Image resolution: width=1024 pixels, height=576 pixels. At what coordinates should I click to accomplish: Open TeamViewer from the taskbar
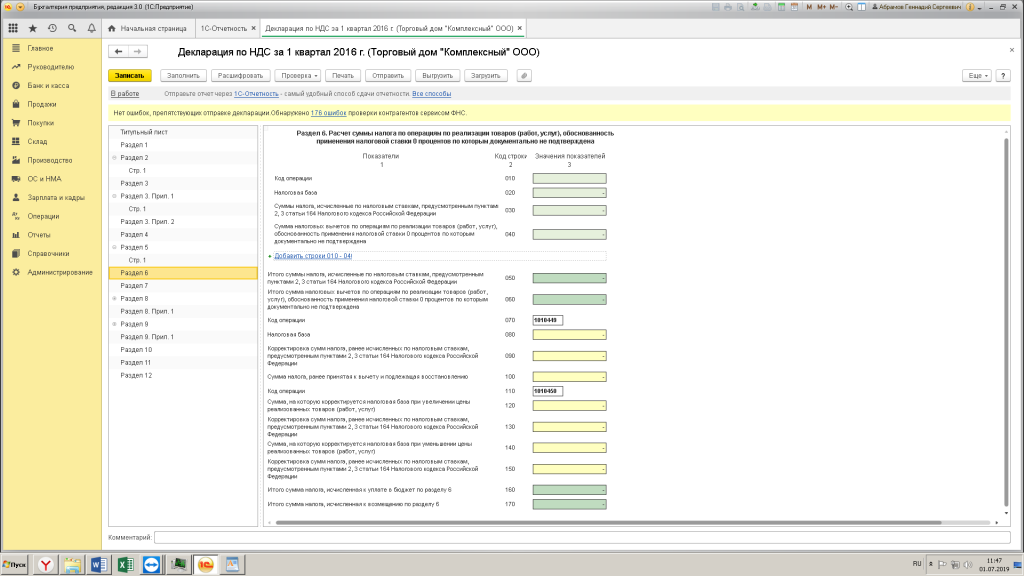click(152, 564)
